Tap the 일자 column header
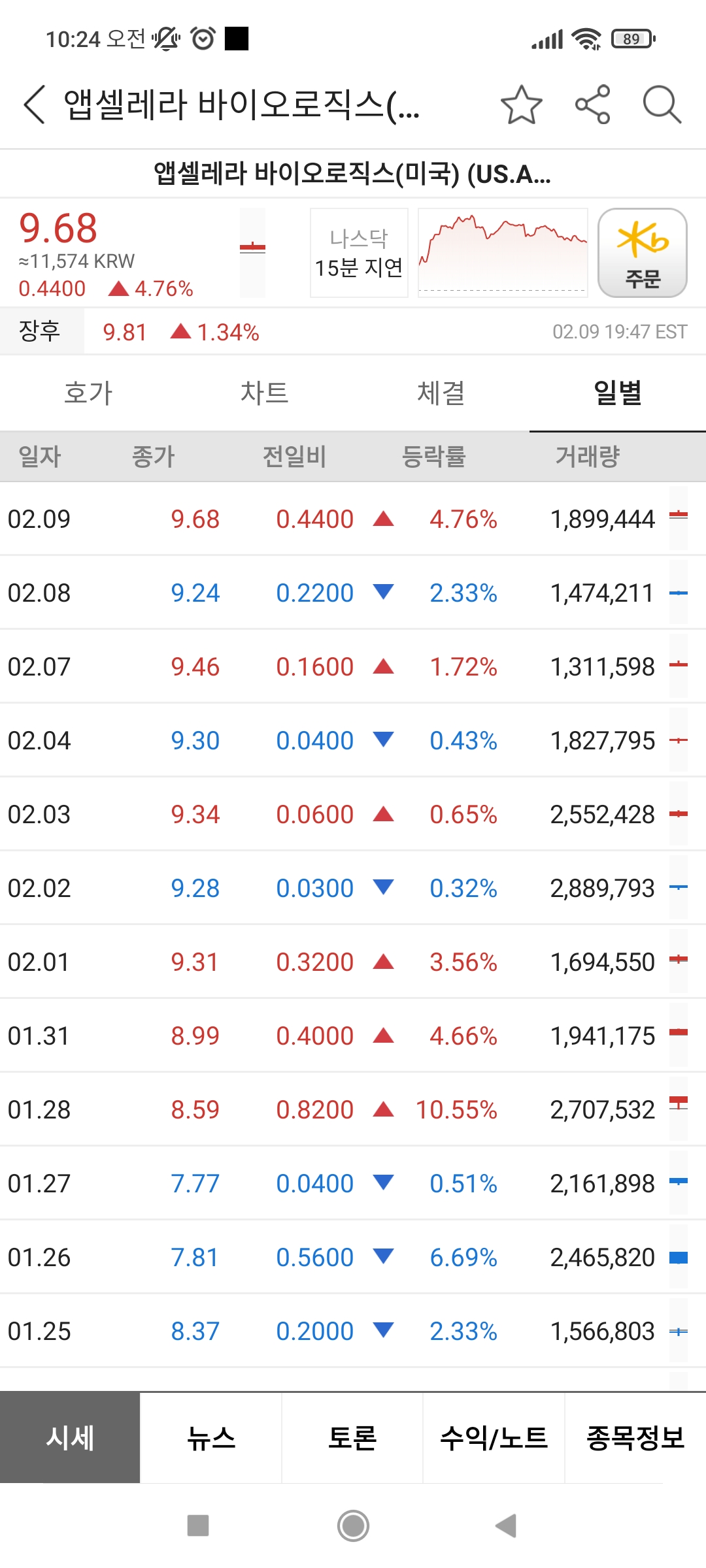The height and width of the screenshot is (1568, 706). (x=40, y=456)
